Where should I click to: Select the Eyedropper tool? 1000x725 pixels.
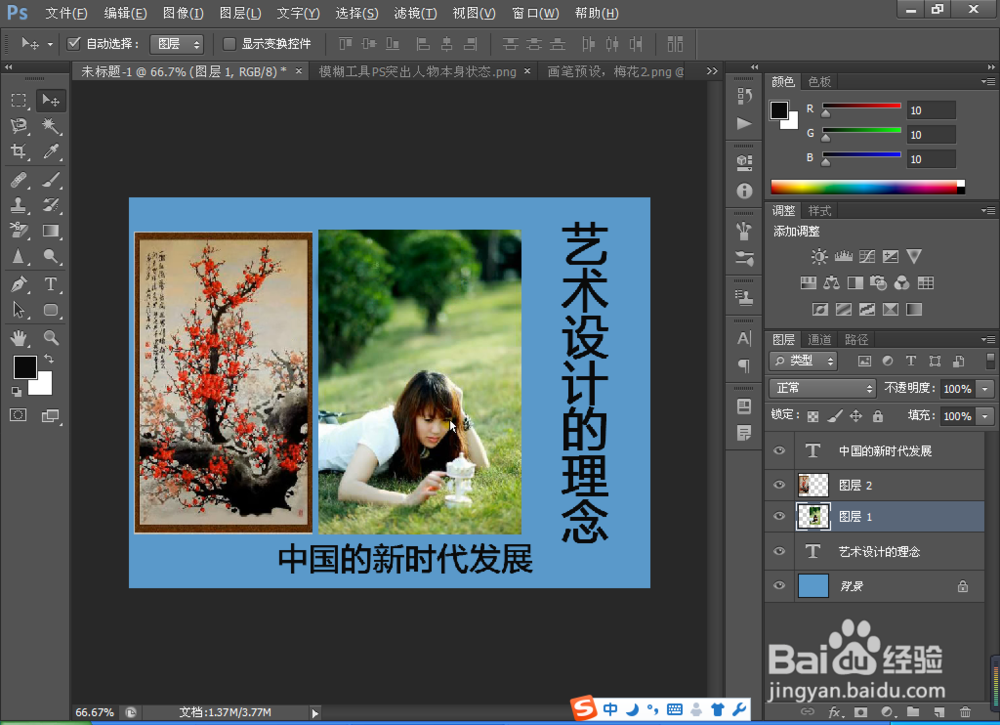(50, 151)
